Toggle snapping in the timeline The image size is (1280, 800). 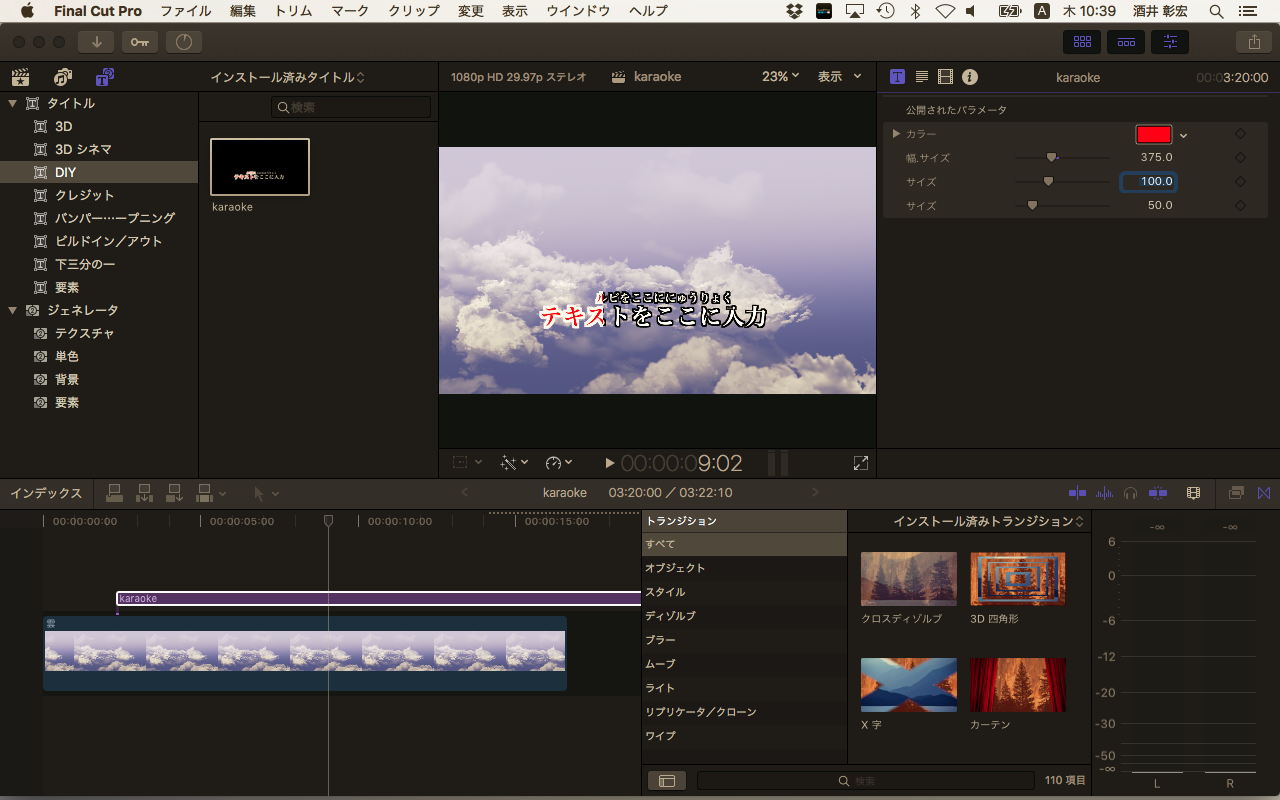tap(1158, 493)
